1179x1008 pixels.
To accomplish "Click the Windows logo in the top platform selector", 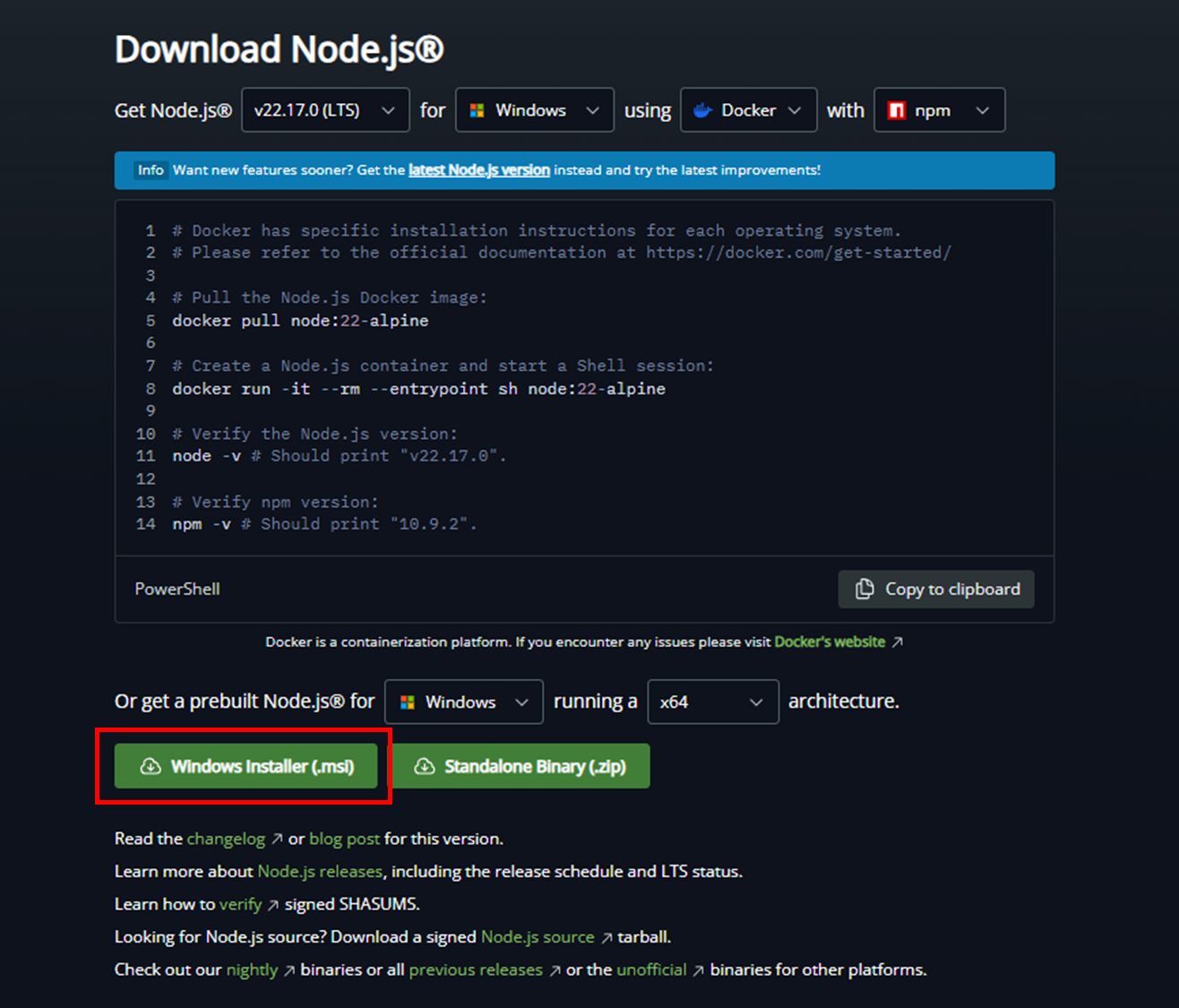I will click(477, 110).
